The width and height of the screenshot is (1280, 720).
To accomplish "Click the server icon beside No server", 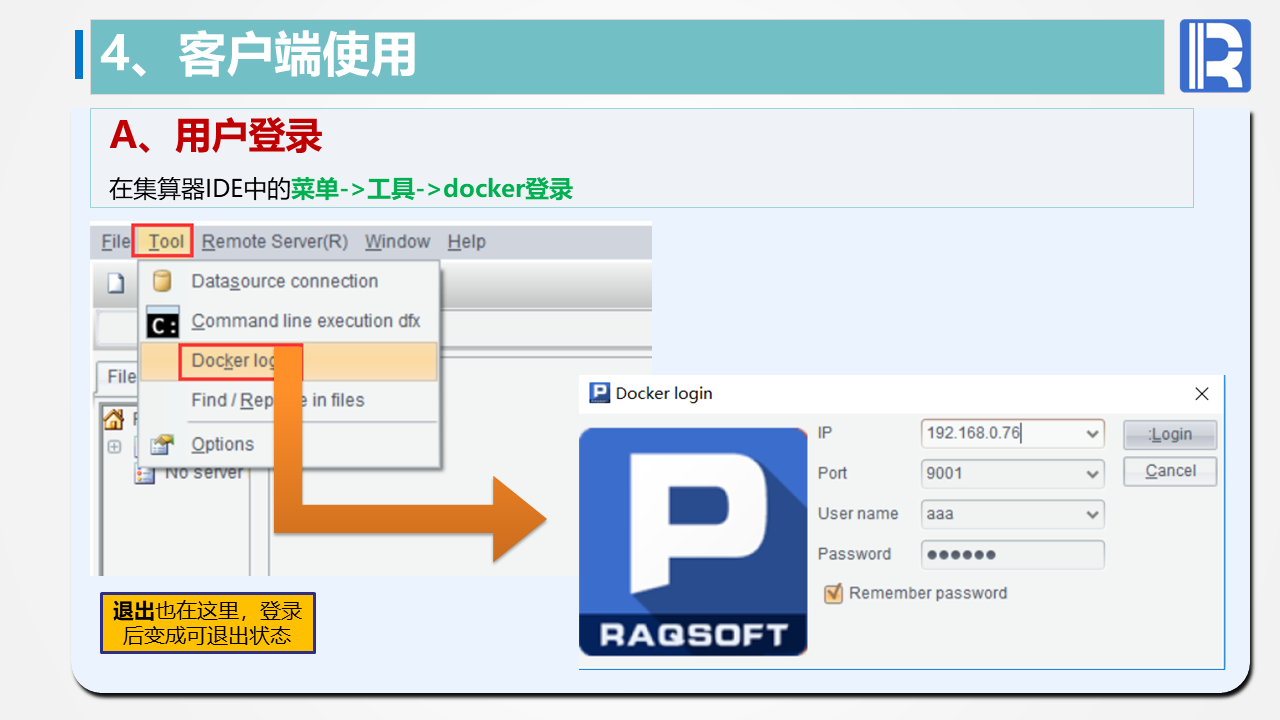I will 145,474.
